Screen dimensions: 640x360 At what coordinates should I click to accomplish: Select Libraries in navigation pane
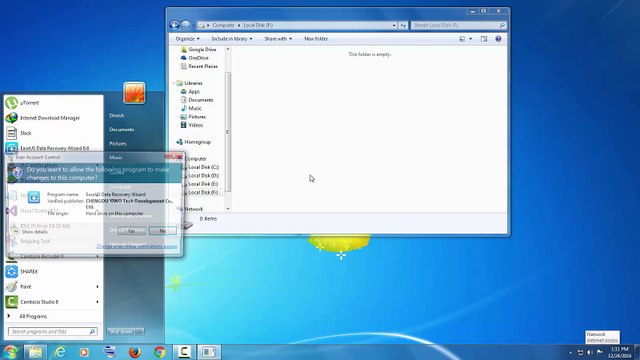click(189, 83)
